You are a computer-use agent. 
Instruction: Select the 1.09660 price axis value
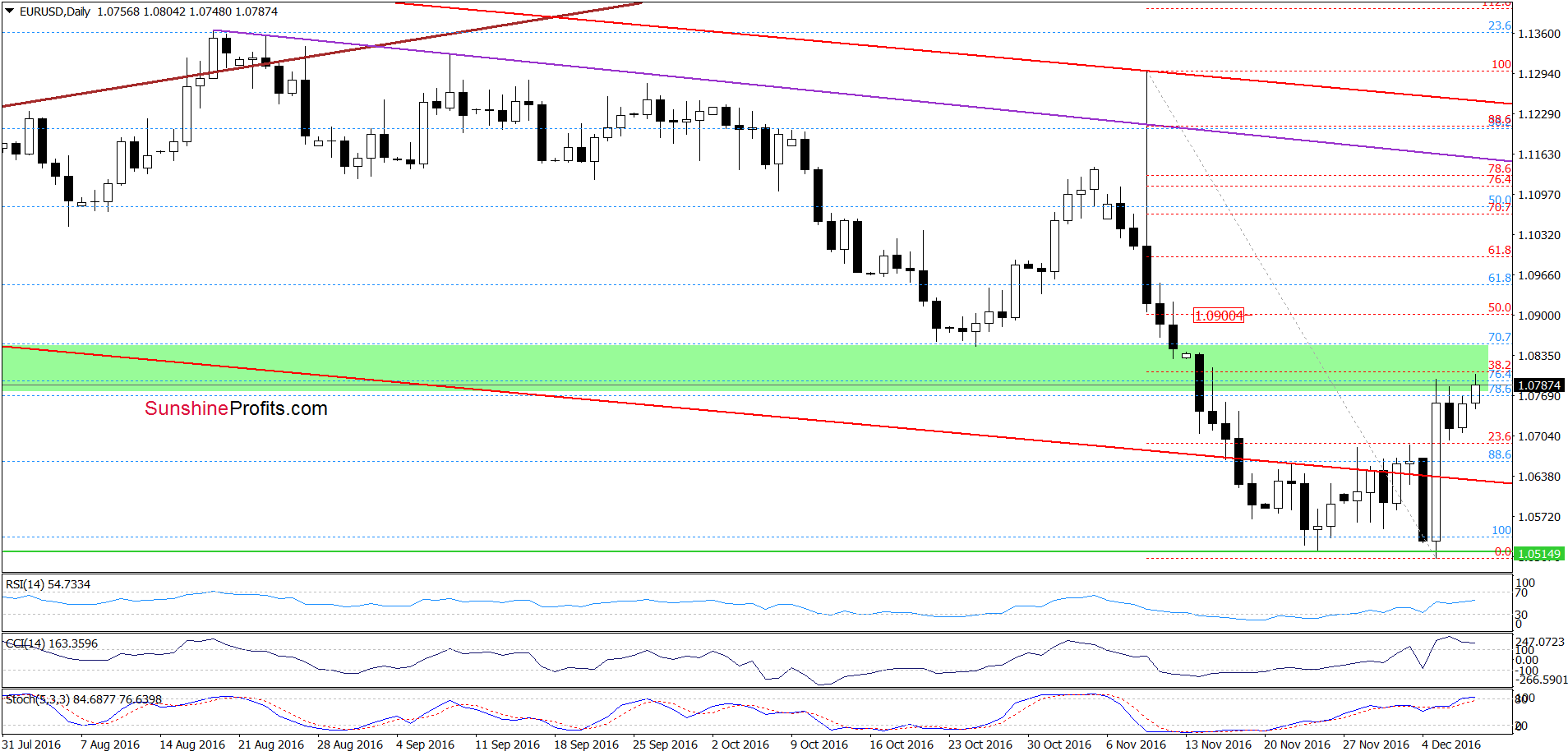click(x=1538, y=275)
